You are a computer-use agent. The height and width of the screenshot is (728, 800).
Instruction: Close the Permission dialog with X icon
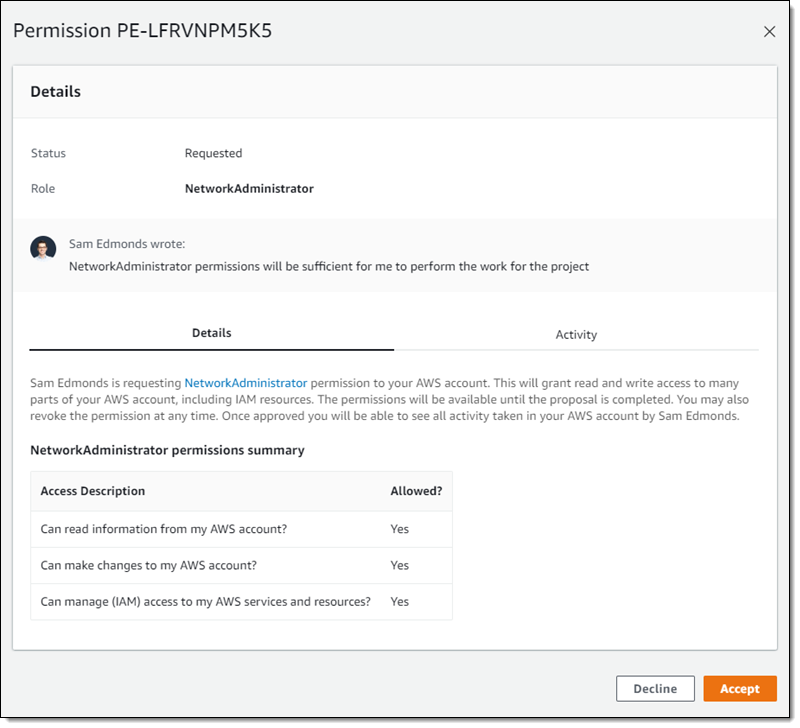click(769, 32)
